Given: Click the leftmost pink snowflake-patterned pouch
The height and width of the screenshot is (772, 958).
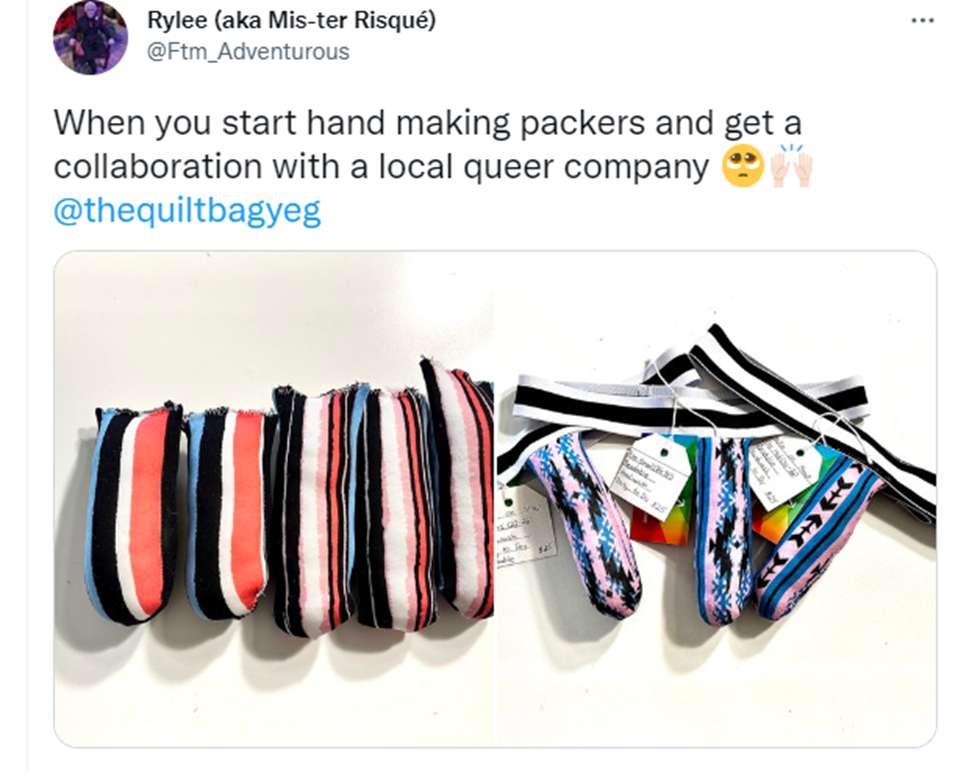Looking at the screenshot, I should click(x=583, y=523).
